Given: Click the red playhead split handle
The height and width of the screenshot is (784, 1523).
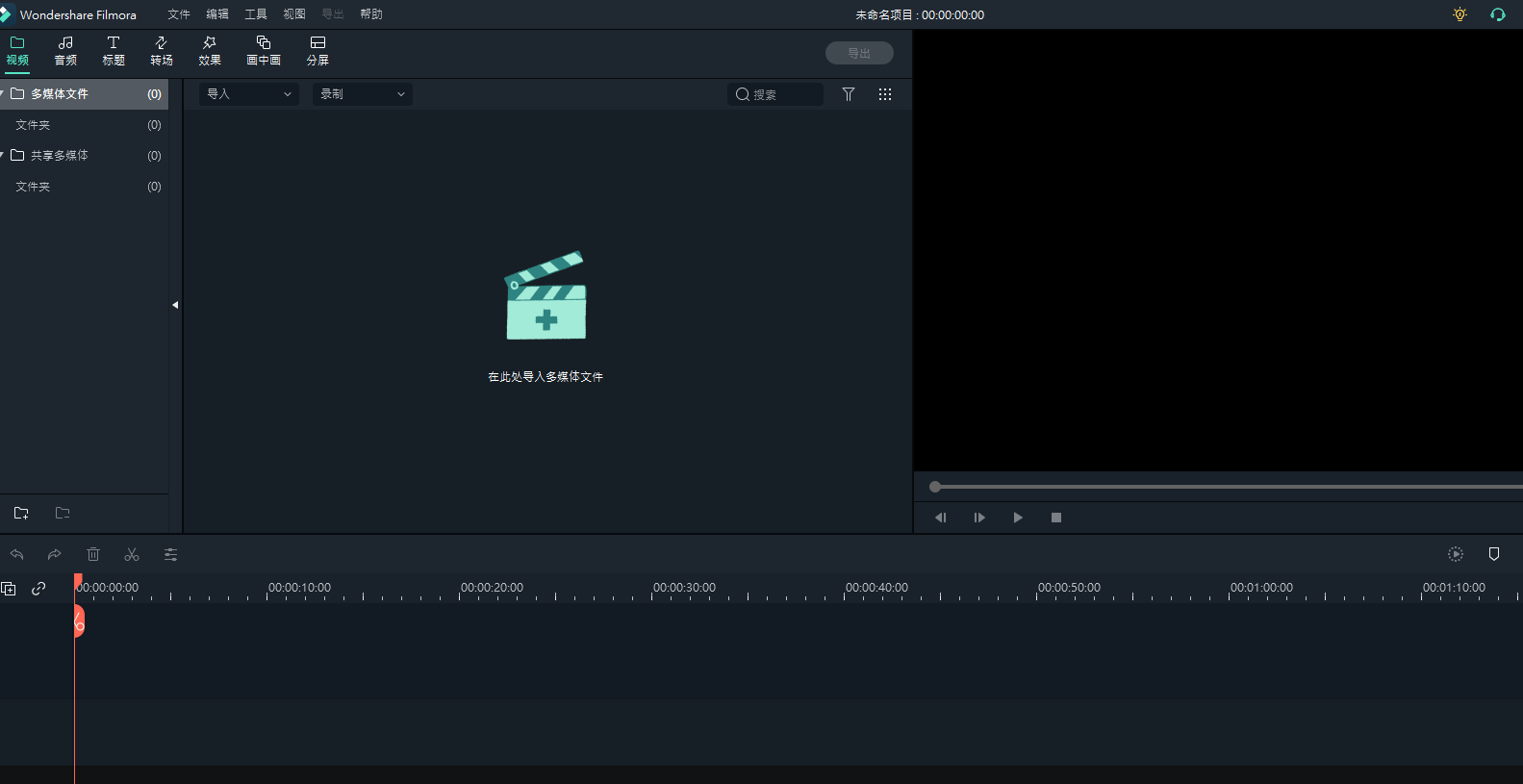Looking at the screenshot, I should (x=79, y=621).
